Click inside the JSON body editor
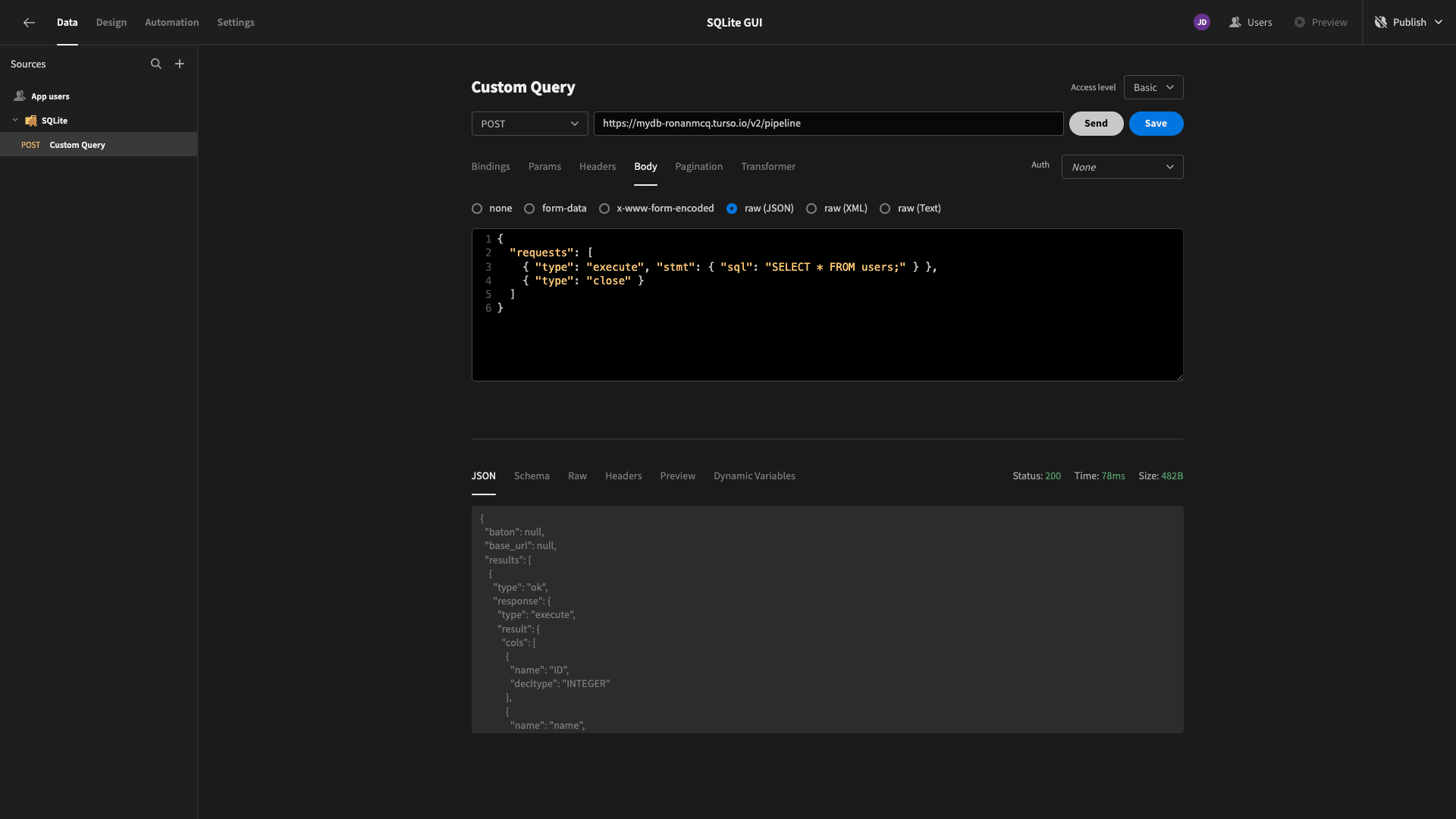The width and height of the screenshot is (1456, 819). pyautogui.click(x=827, y=305)
